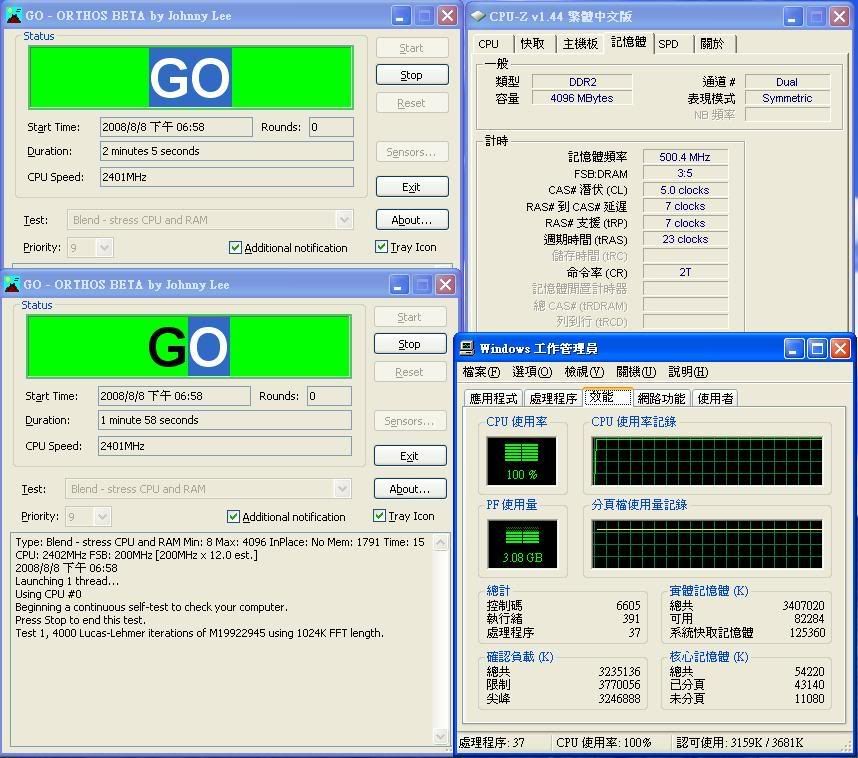Viewport: 858px width, 758px height.
Task: Open 檢視(V) menu in Task Manager
Action: [x=584, y=372]
